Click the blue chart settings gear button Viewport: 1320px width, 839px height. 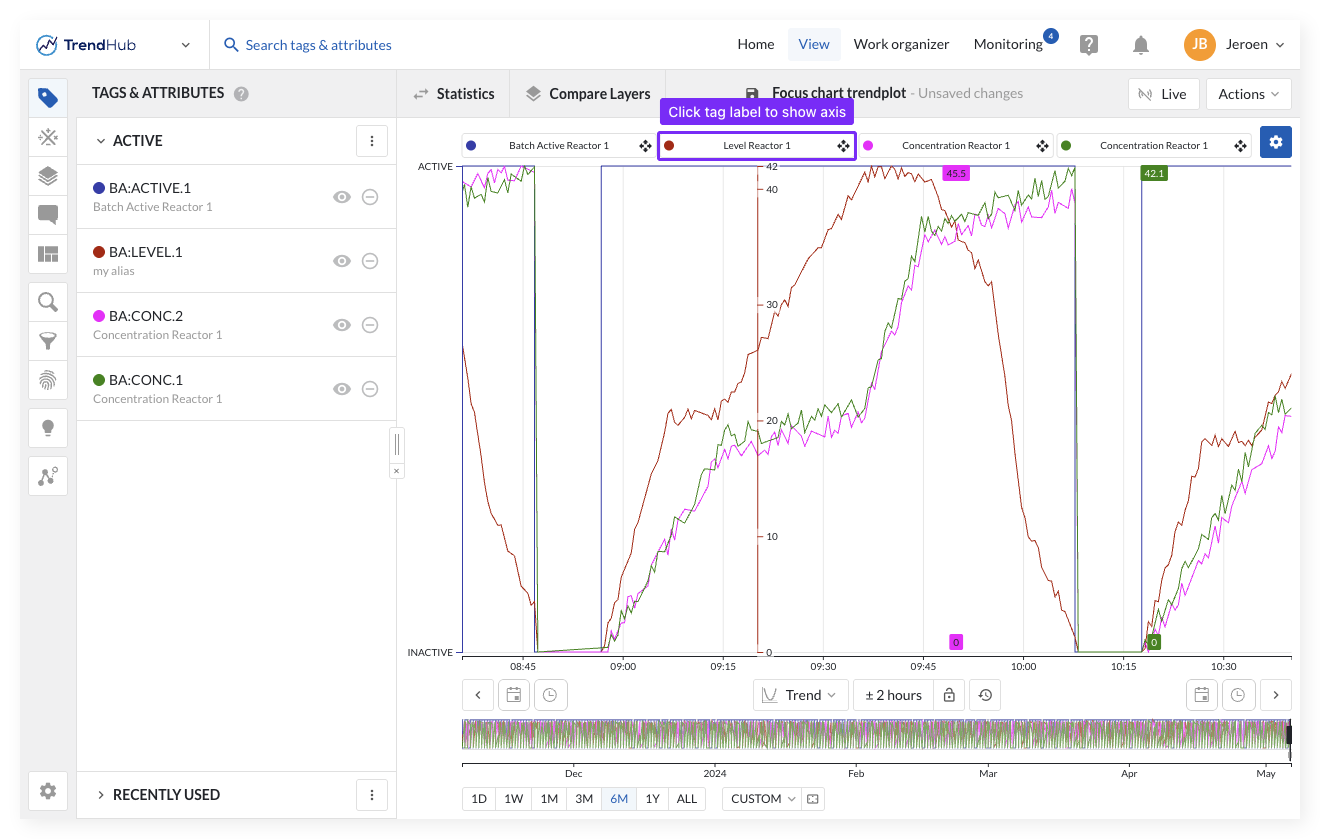coord(1275,142)
